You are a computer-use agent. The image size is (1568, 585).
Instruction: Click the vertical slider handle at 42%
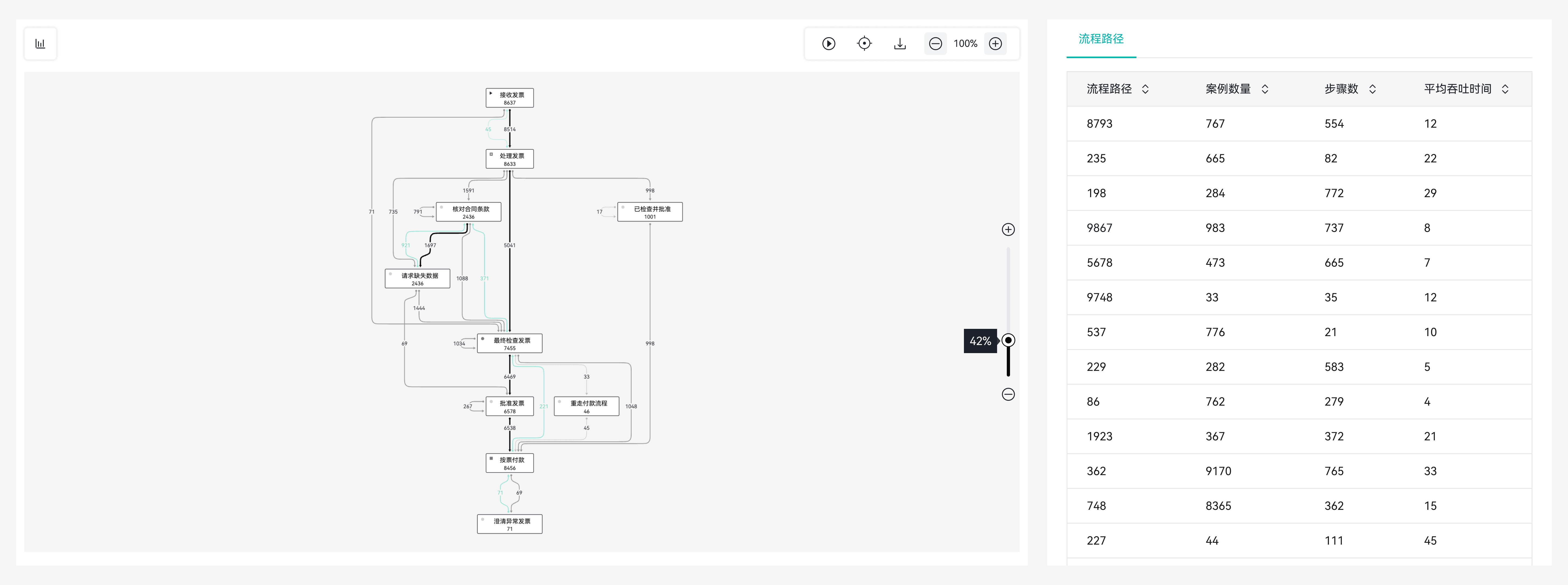(1008, 340)
